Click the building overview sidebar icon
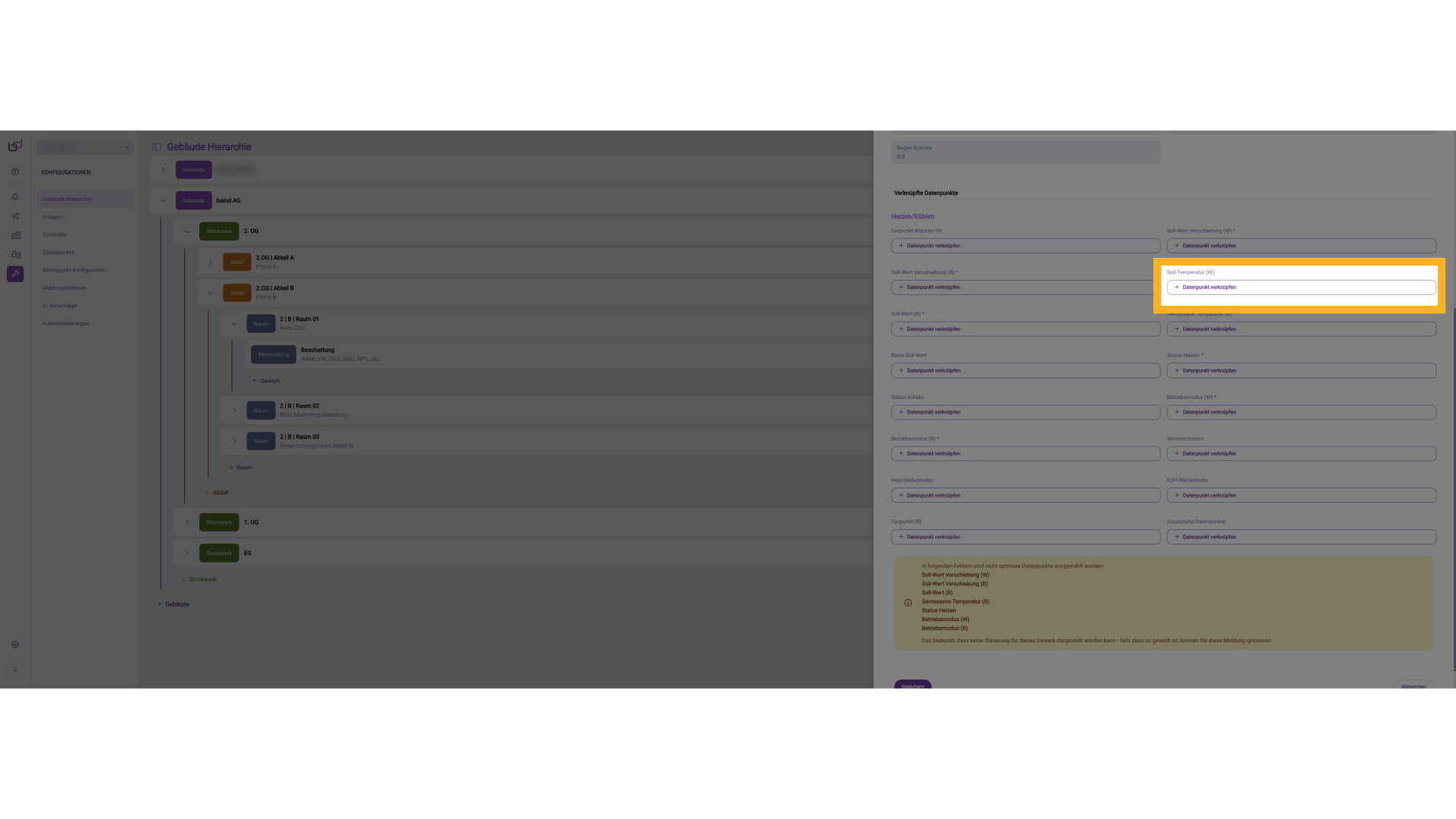The width and height of the screenshot is (1456, 819). (16, 235)
